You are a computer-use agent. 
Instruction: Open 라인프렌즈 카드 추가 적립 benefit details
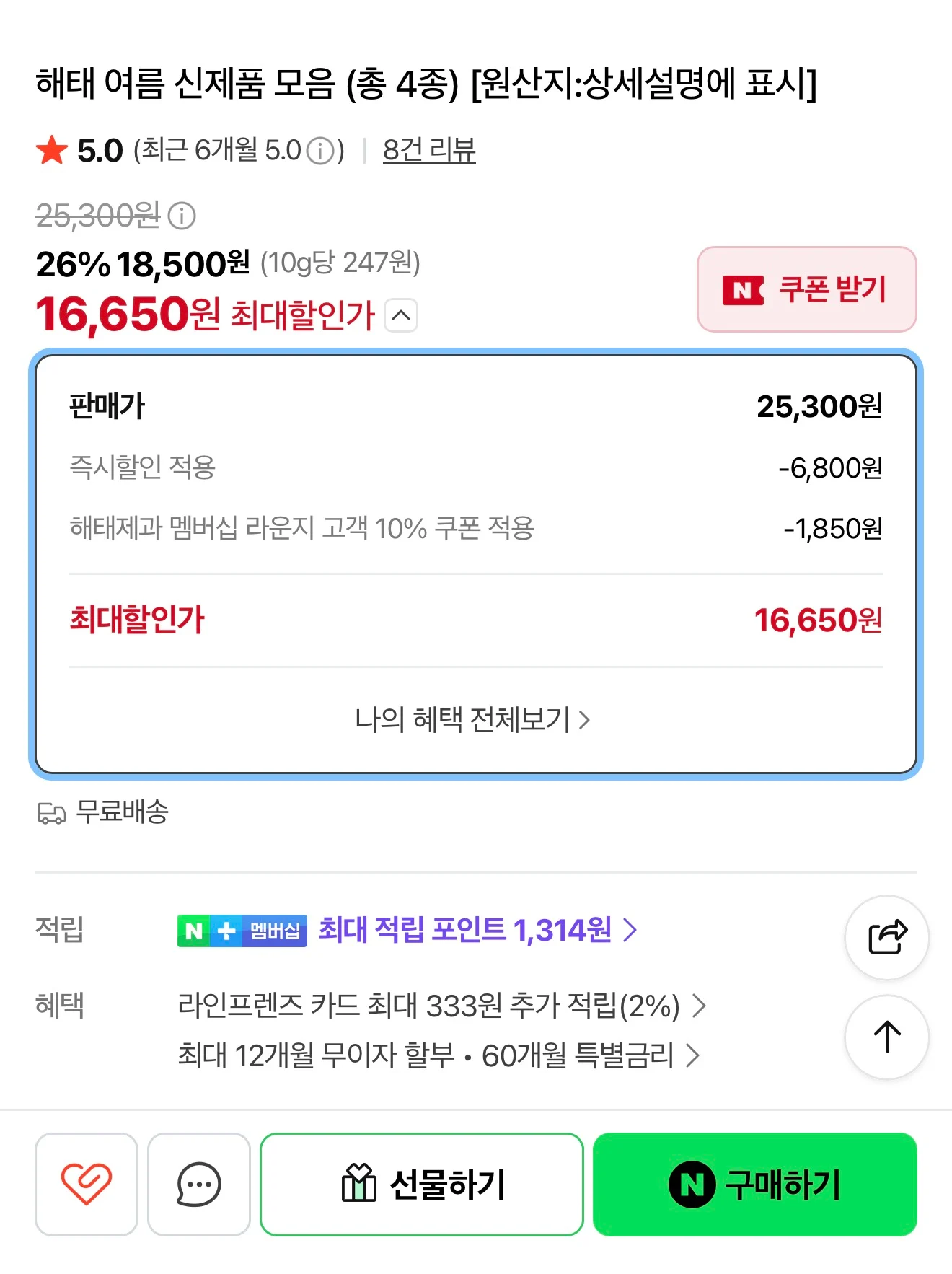[x=441, y=1006]
